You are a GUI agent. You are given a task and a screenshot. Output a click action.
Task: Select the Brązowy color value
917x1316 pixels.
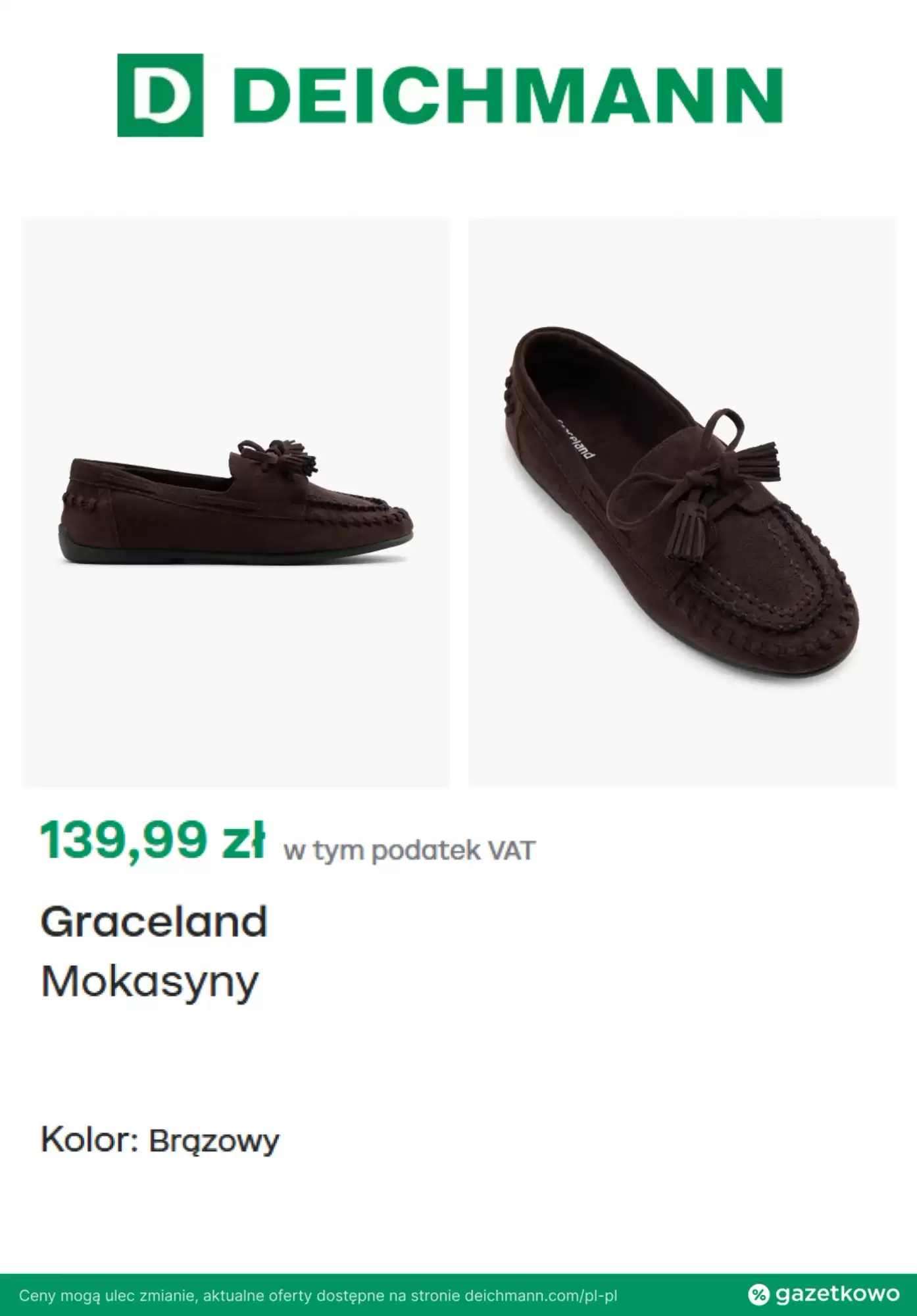point(214,1141)
